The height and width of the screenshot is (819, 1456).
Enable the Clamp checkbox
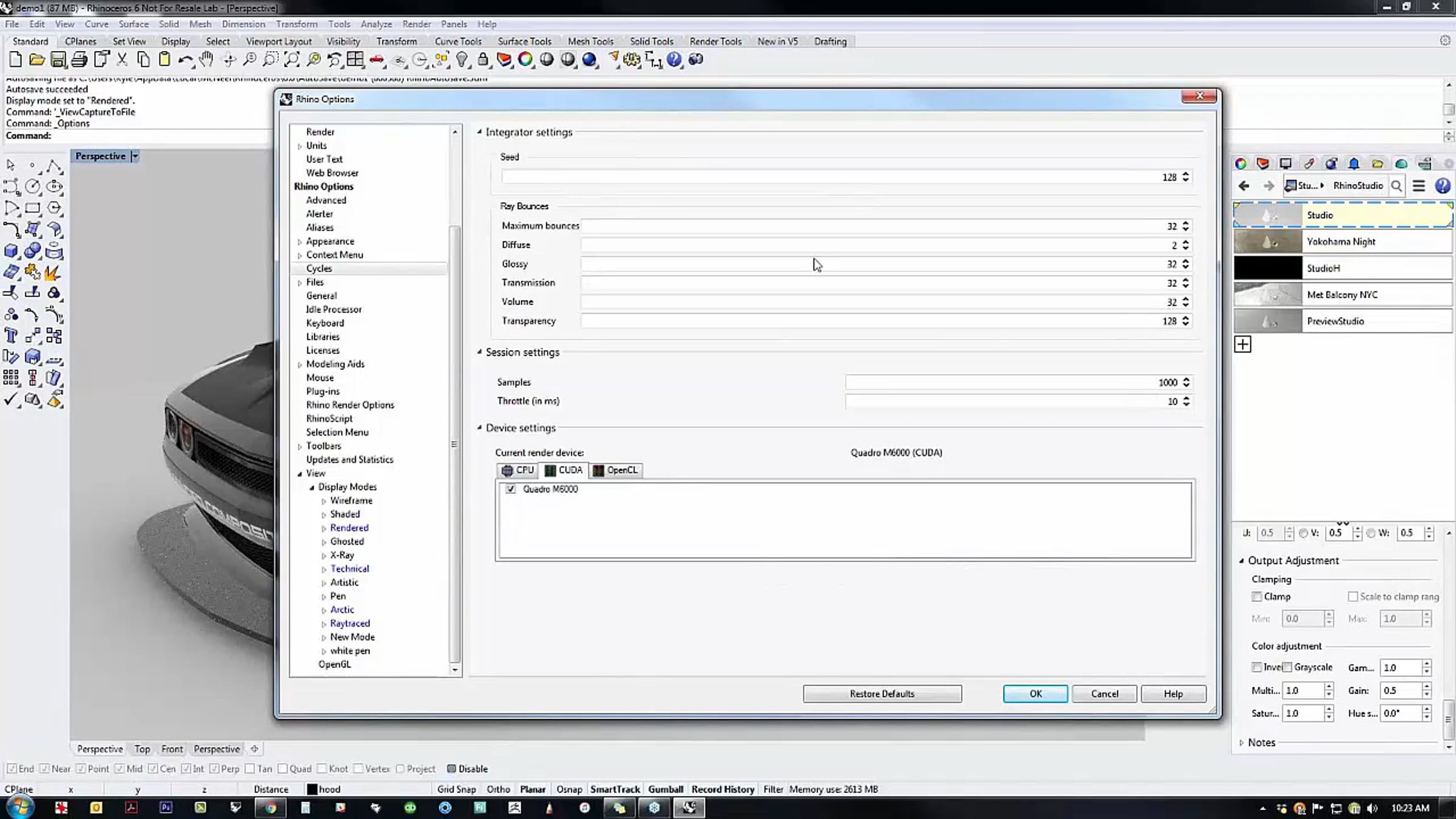pyautogui.click(x=1257, y=597)
